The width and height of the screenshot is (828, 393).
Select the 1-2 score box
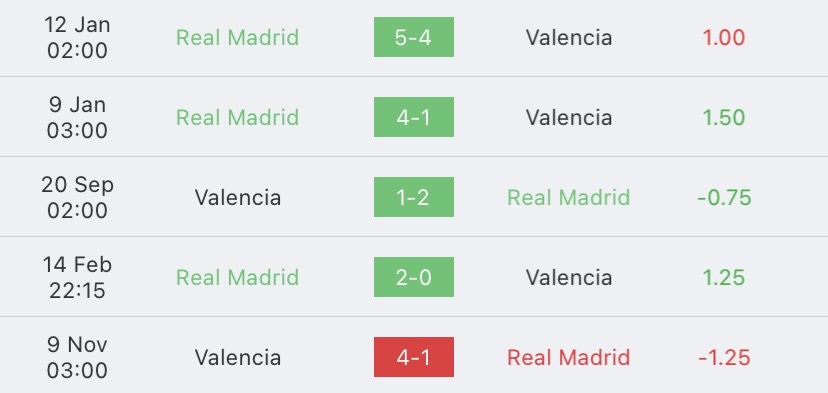point(413,197)
